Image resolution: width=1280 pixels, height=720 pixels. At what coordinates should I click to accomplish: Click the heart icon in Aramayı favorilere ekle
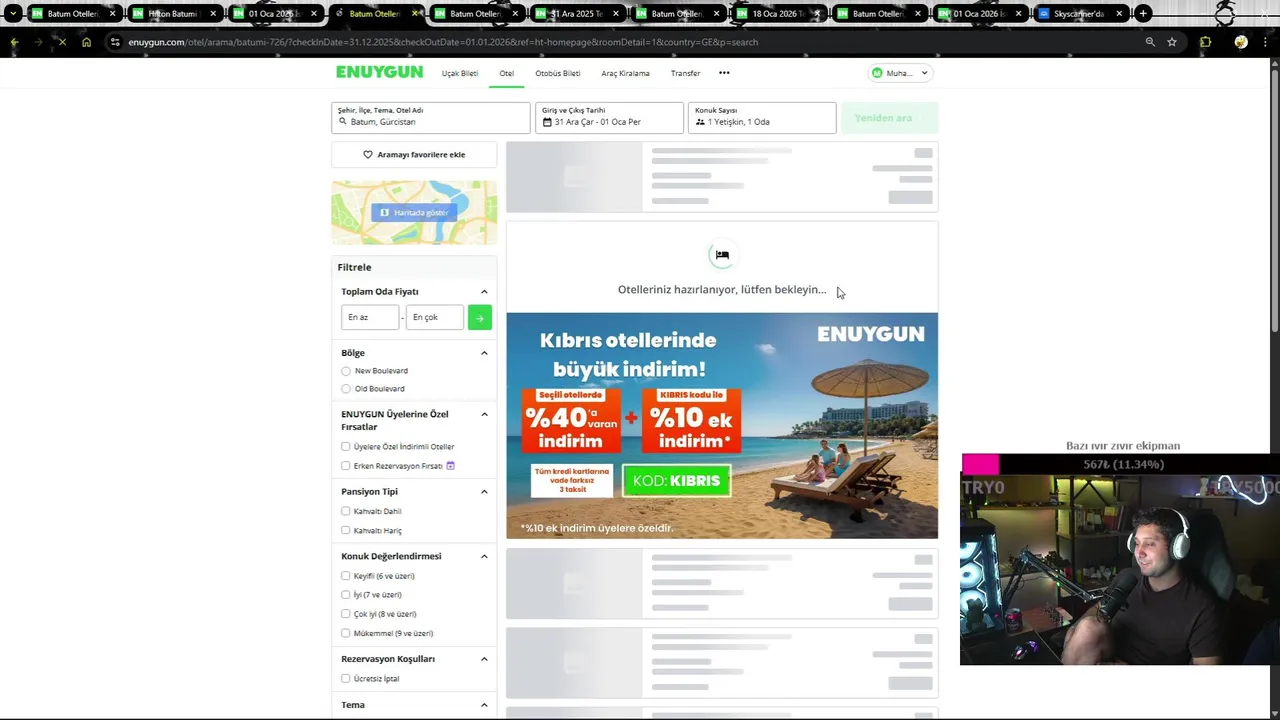pyautogui.click(x=367, y=155)
